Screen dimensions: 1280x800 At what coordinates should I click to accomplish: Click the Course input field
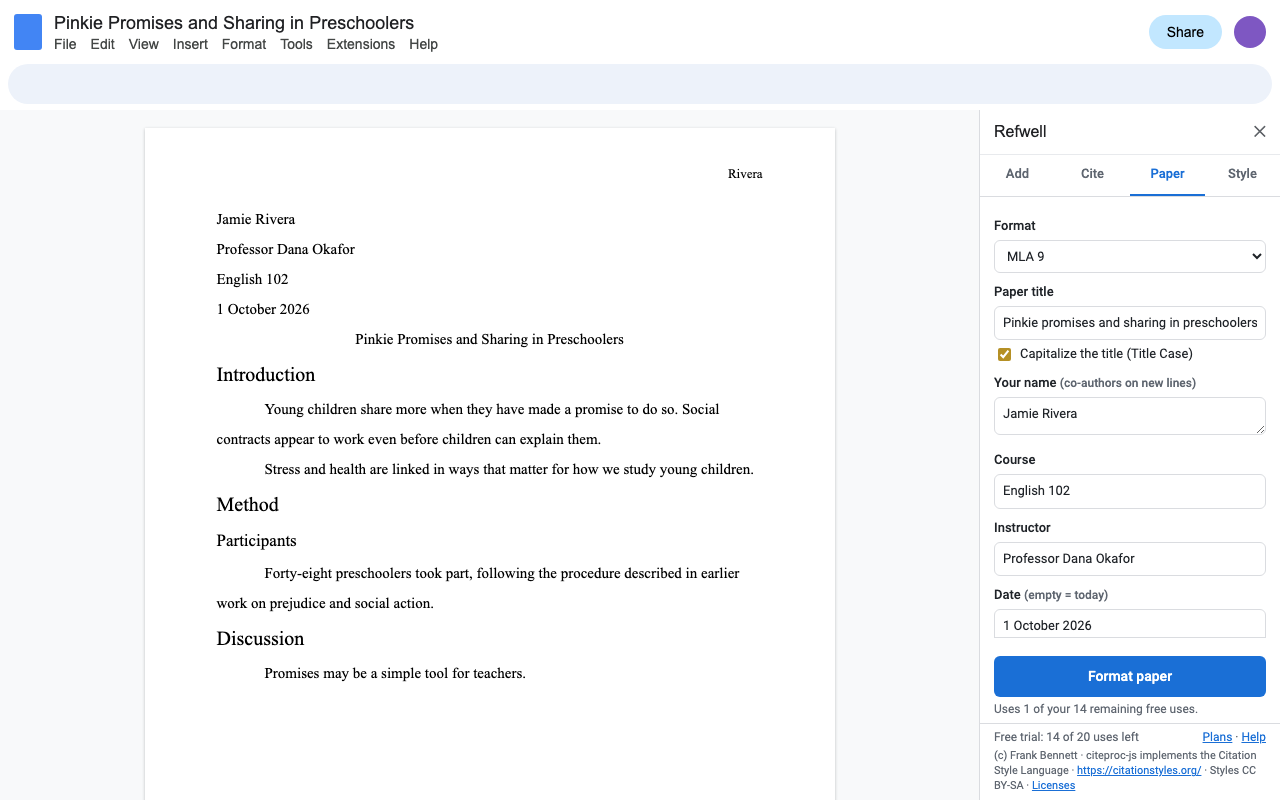click(1130, 491)
